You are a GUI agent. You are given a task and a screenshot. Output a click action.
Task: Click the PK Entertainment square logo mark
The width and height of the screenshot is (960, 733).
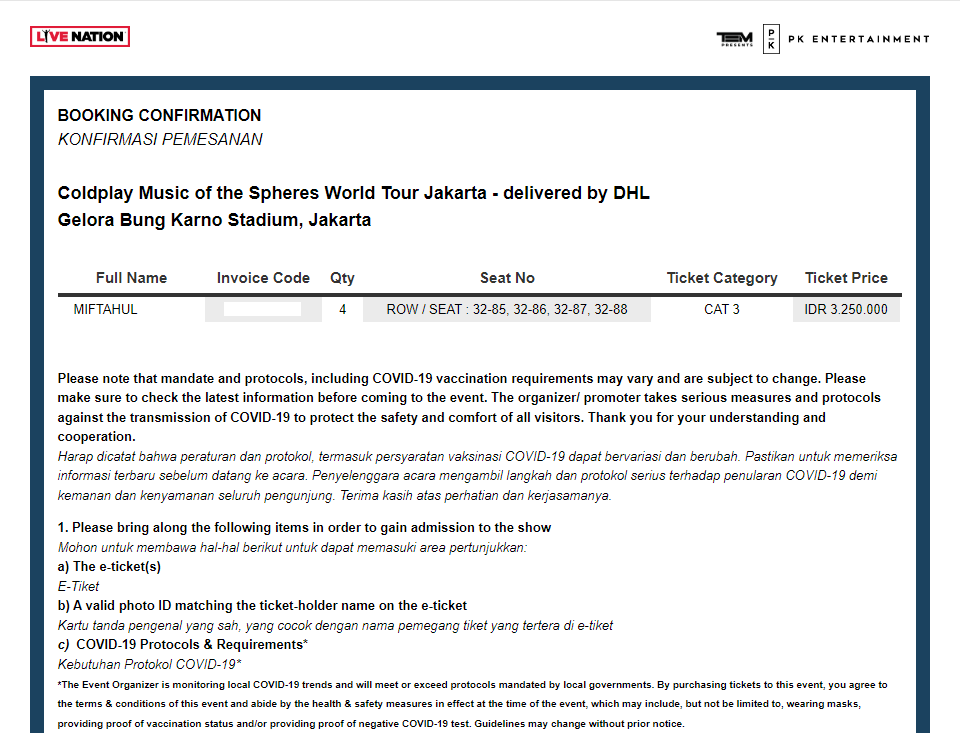pyautogui.click(x=771, y=39)
